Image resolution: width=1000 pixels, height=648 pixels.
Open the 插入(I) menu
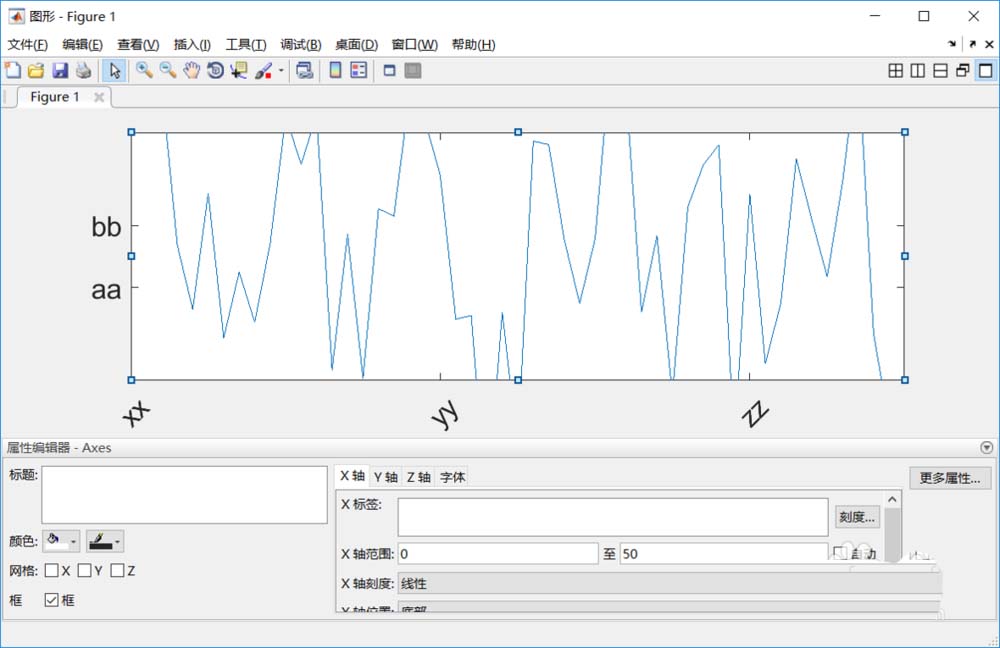192,45
